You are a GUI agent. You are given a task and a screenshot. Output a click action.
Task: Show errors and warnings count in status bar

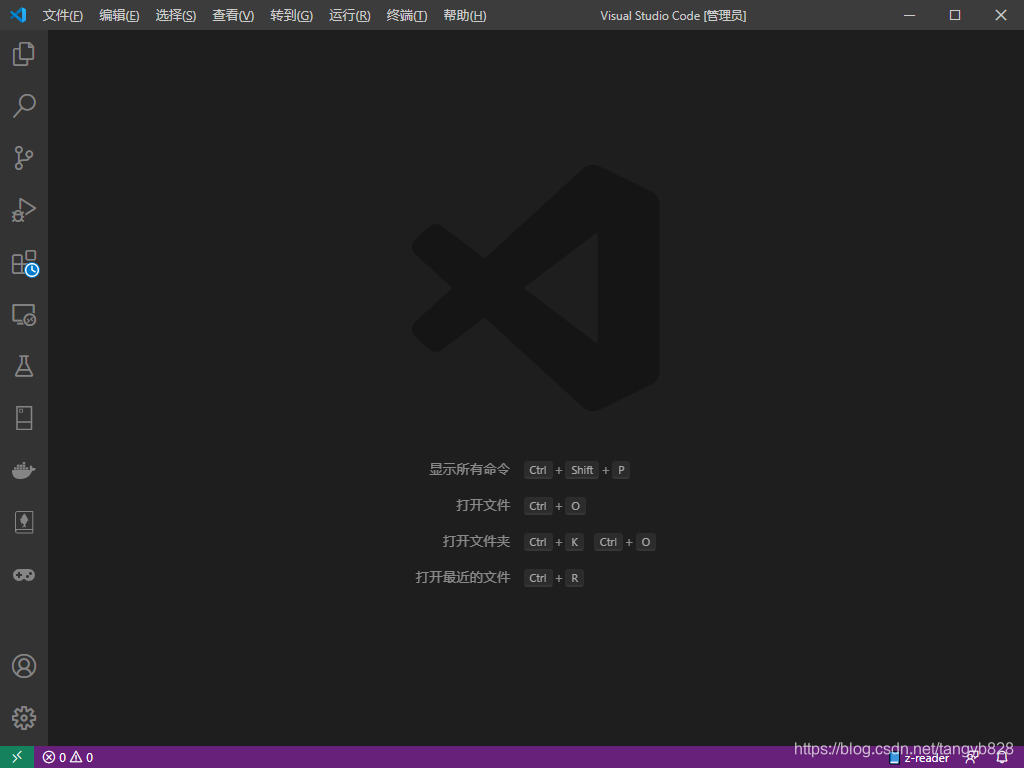(x=68, y=758)
